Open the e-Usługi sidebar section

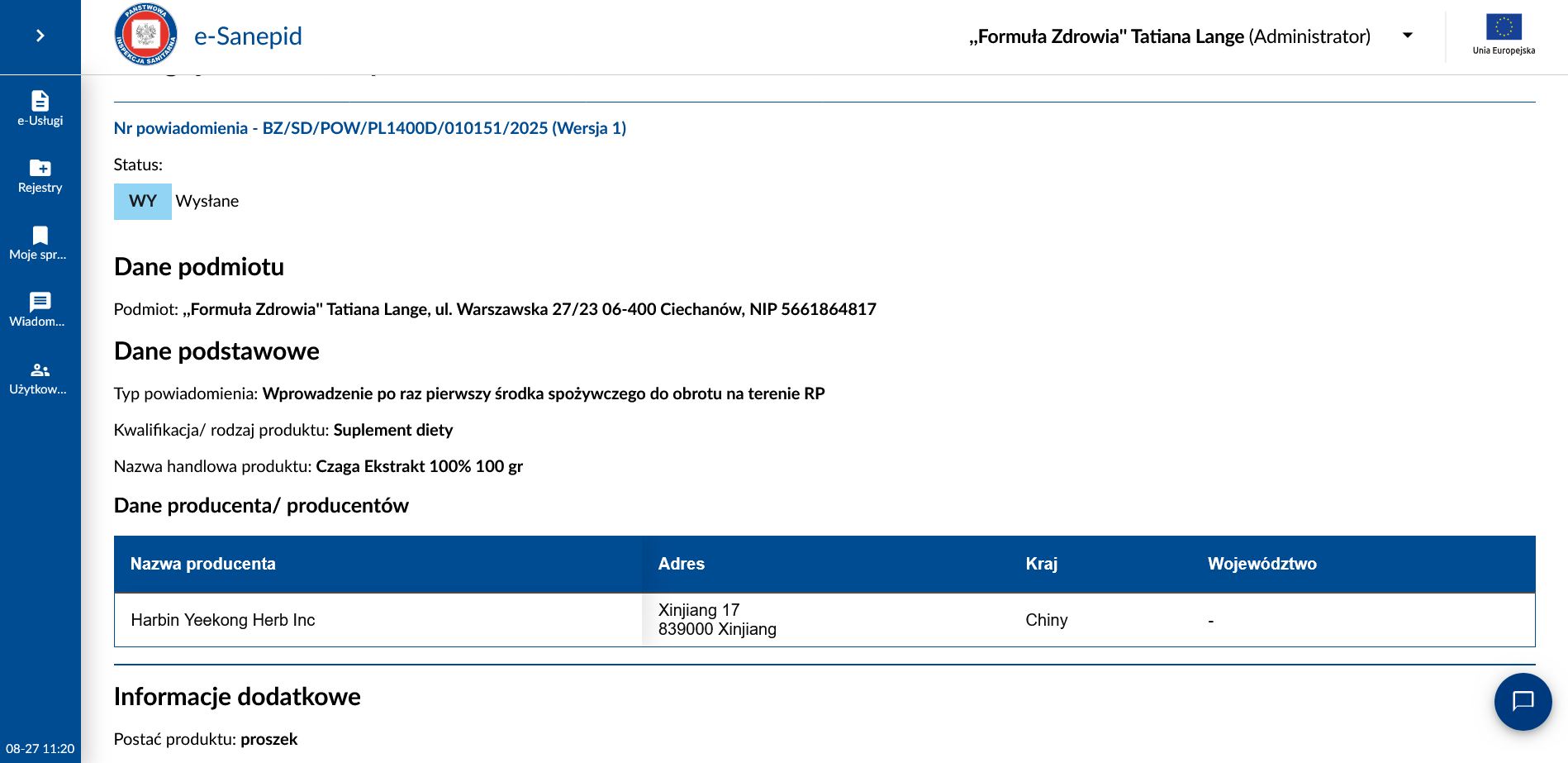click(40, 108)
